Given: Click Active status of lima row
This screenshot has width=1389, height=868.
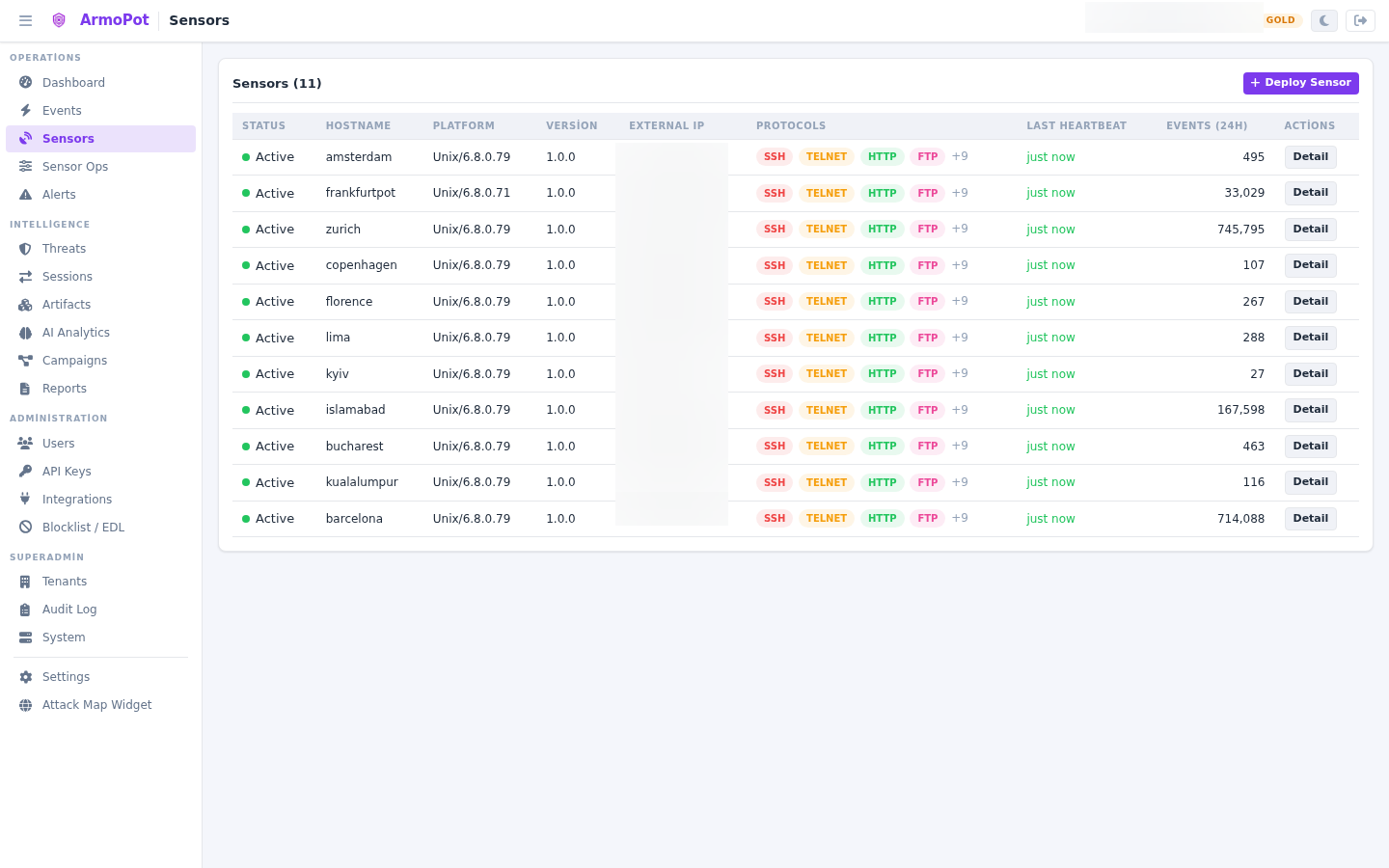Looking at the screenshot, I should (268, 339).
